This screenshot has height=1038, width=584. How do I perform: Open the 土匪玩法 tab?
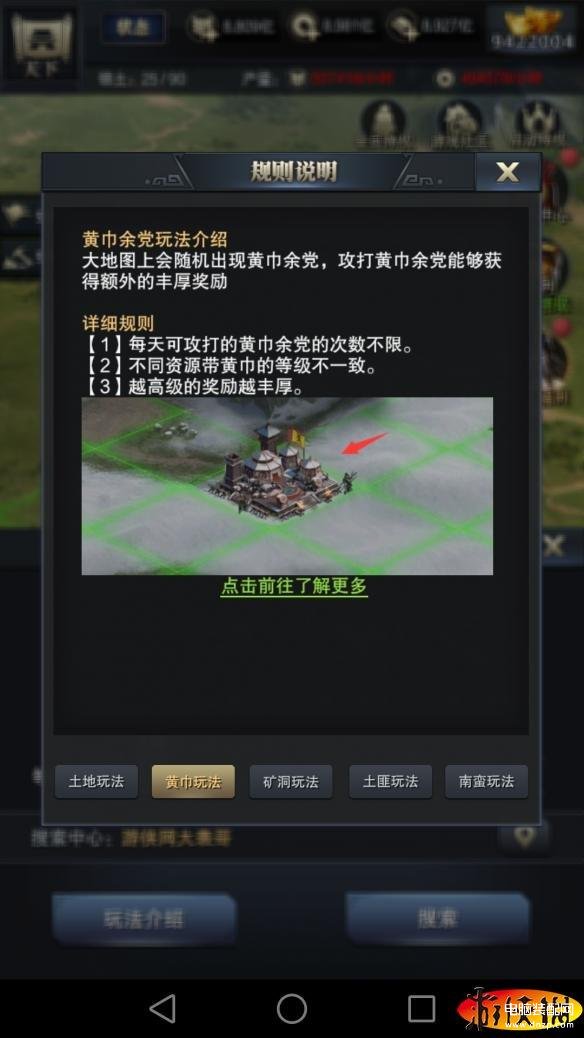pos(391,781)
